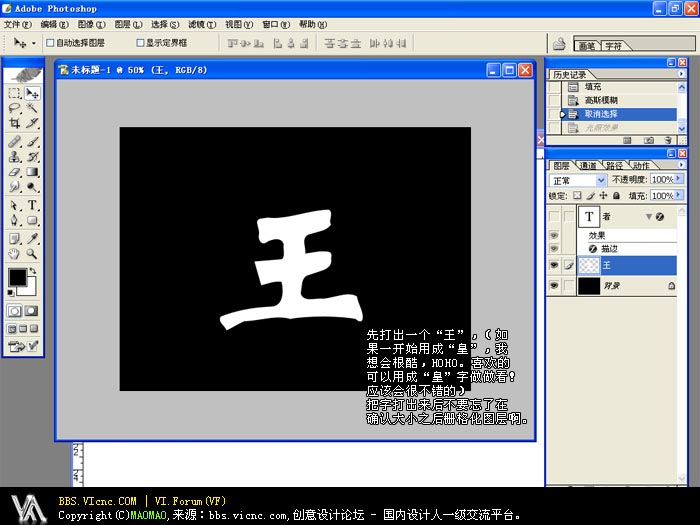The height and width of the screenshot is (525, 700).
Task: Select the 填充 history state
Action: point(593,87)
